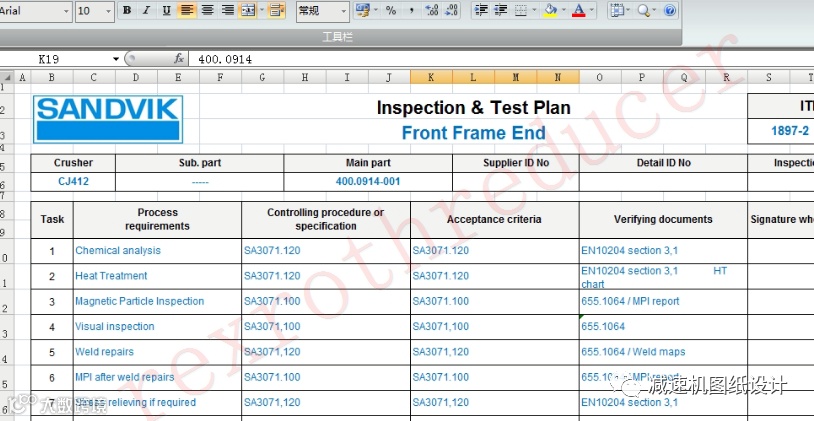Select the 'Weld repairs' cell

click(x=157, y=352)
